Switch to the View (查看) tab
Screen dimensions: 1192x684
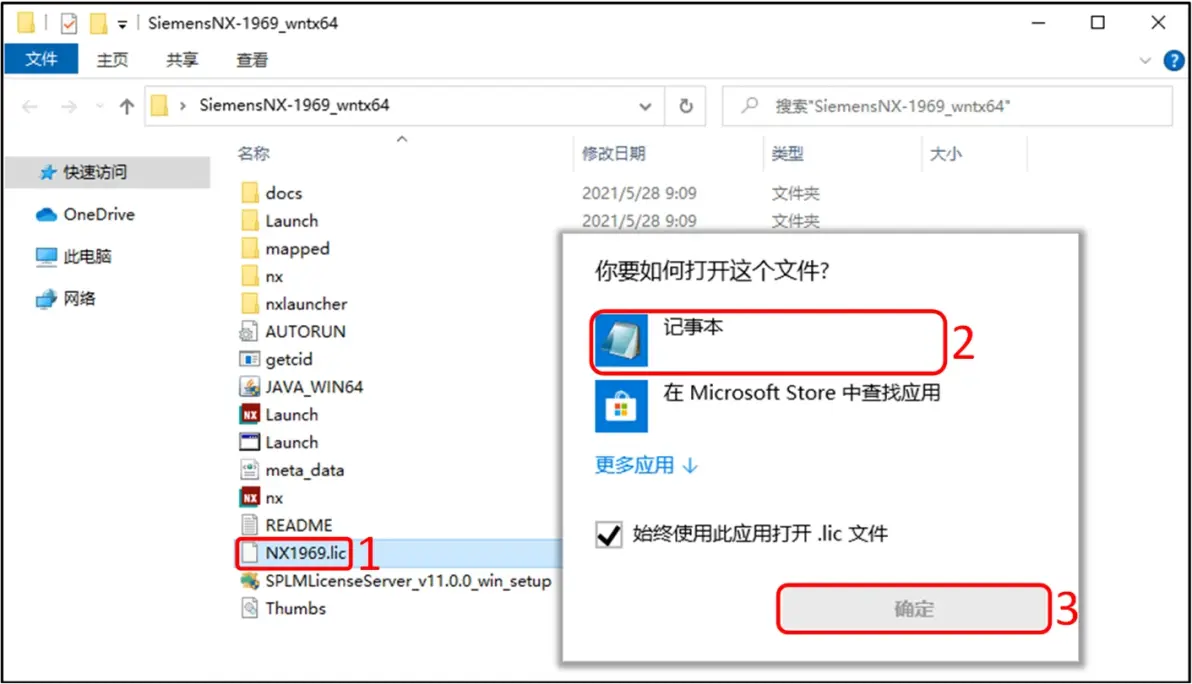252,60
